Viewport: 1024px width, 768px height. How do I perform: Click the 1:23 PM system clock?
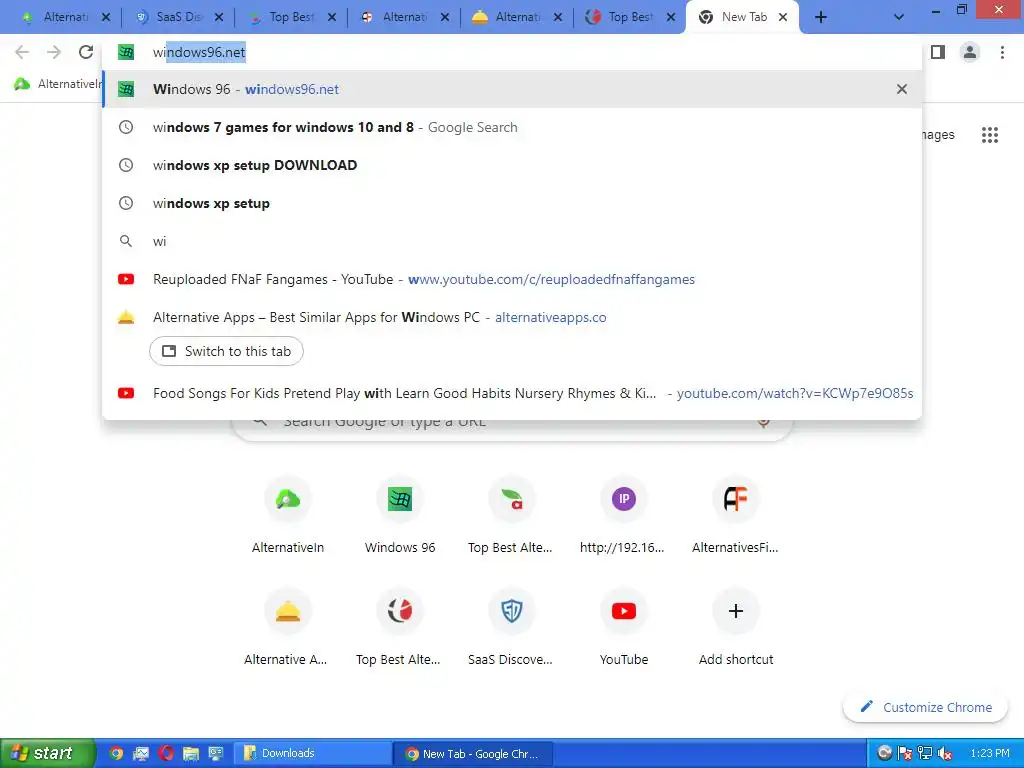tap(989, 754)
